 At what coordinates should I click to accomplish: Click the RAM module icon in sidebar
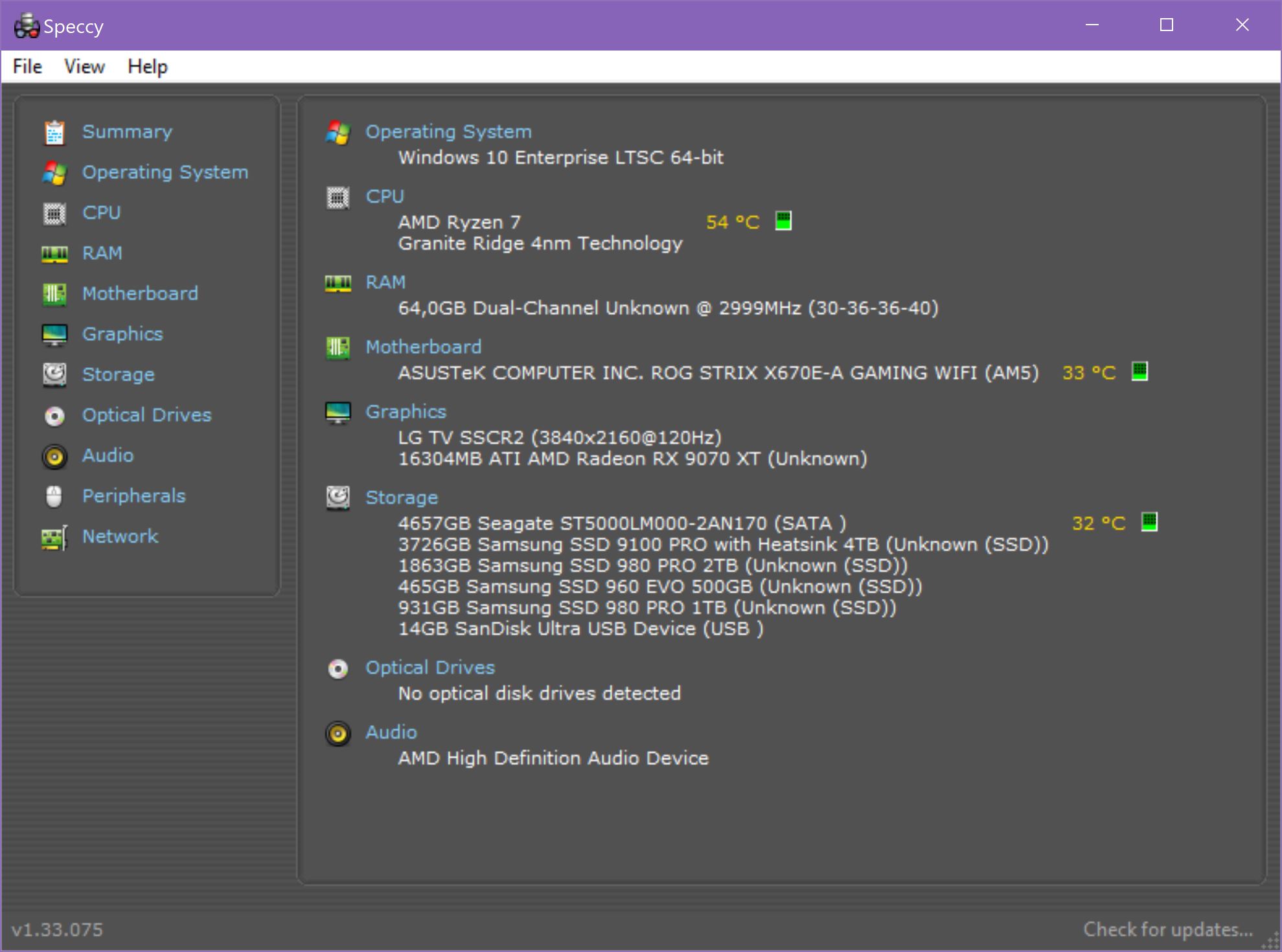click(54, 254)
